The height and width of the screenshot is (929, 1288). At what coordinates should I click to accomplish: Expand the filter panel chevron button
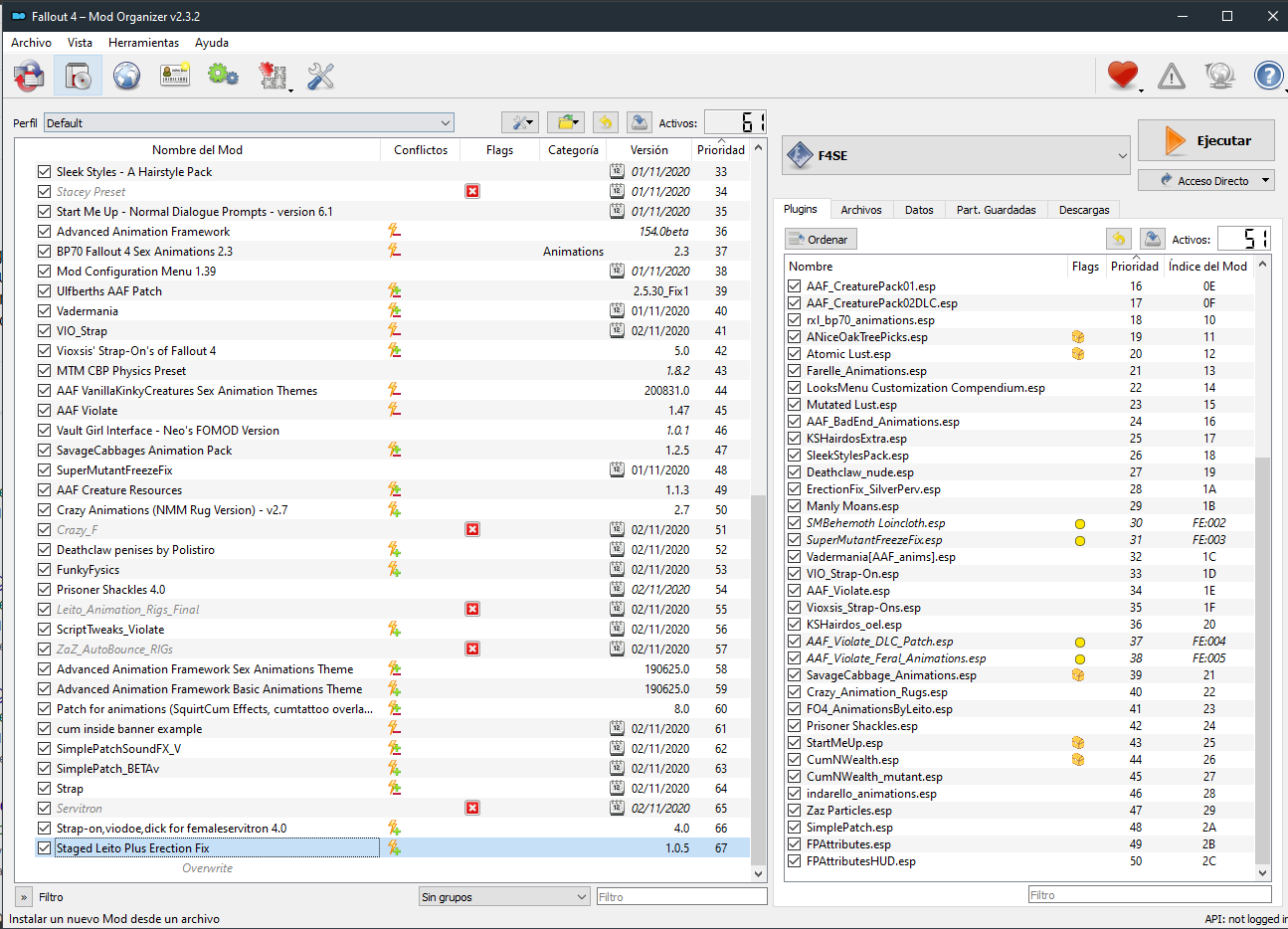click(24, 896)
